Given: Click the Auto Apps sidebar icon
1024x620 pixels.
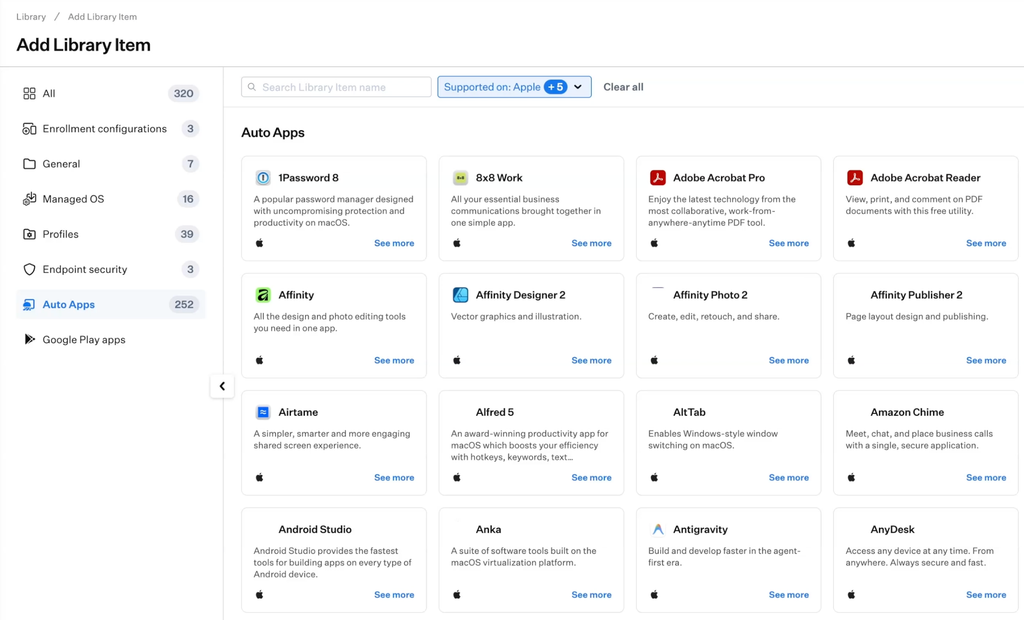Looking at the screenshot, I should click(x=29, y=304).
